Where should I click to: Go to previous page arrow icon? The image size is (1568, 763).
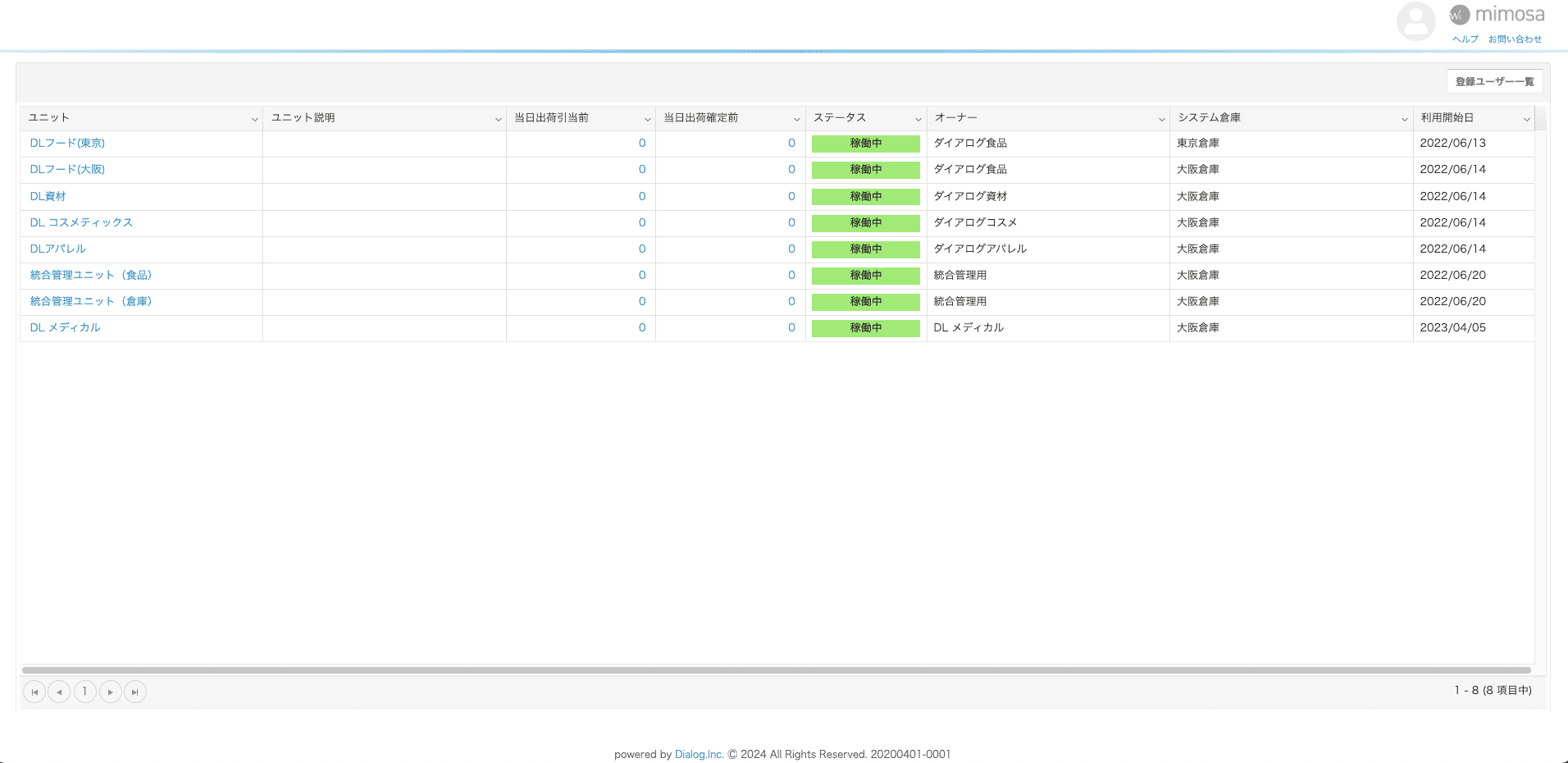[x=59, y=692]
